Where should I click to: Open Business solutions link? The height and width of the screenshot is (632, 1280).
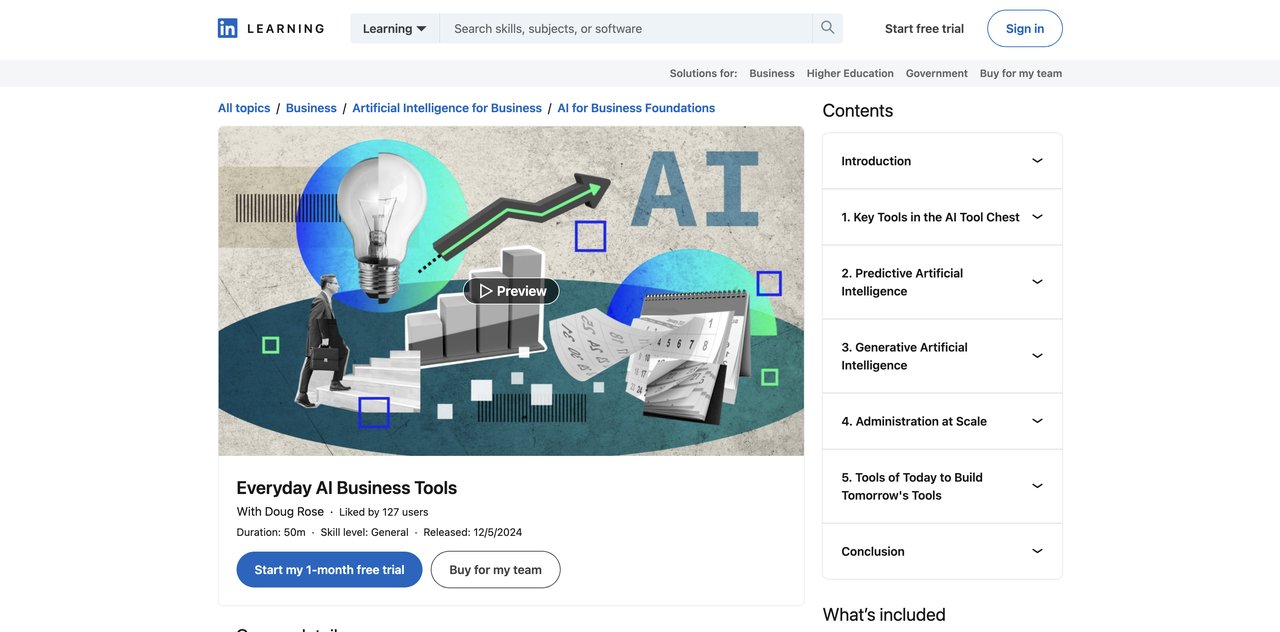tap(772, 73)
